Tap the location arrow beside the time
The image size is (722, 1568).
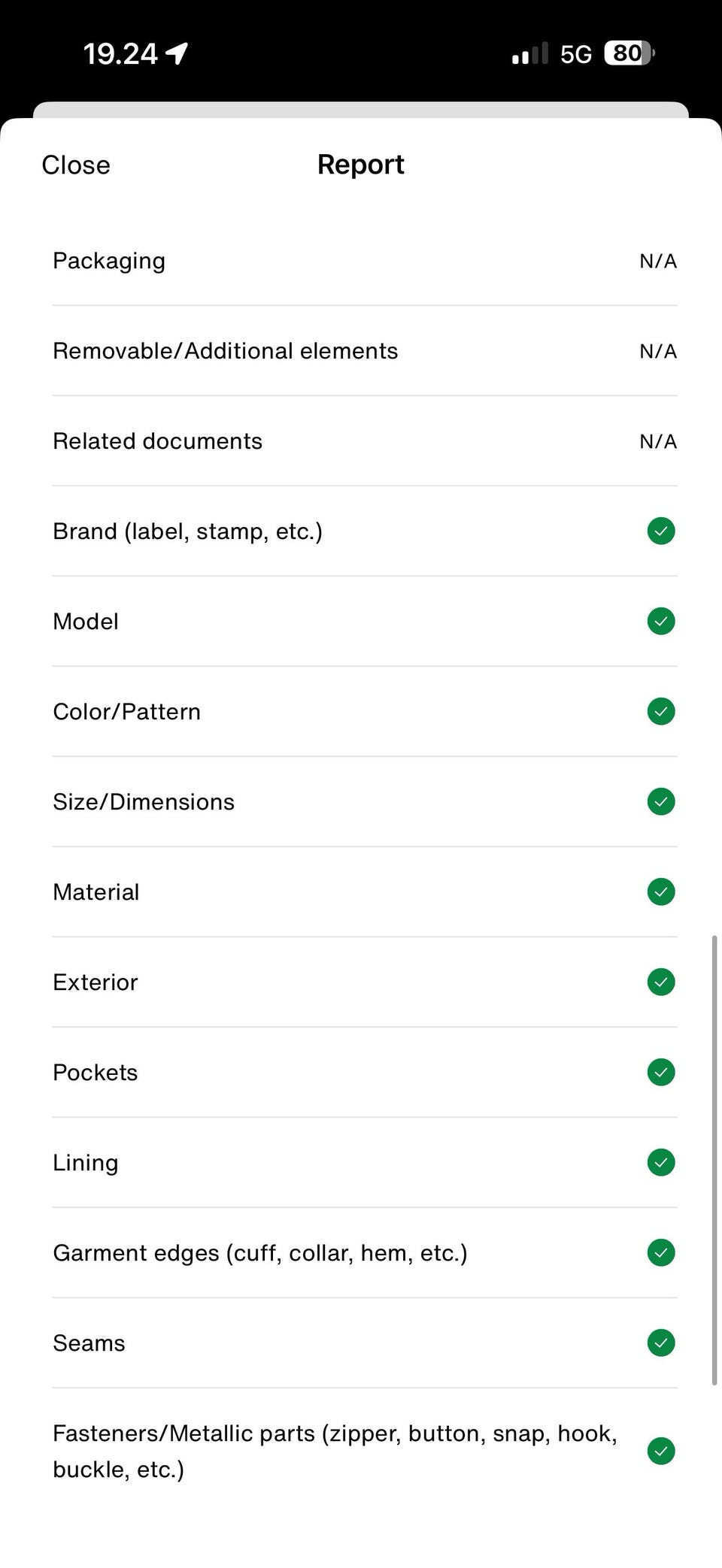[177, 53]
